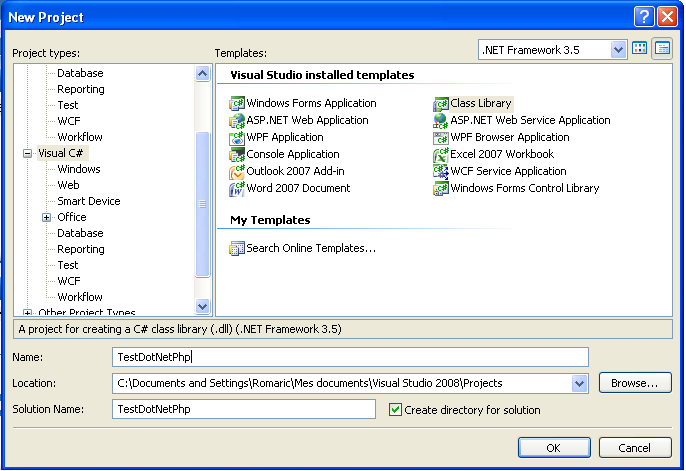Select Smart Device project type

click(x=88, y=201)
